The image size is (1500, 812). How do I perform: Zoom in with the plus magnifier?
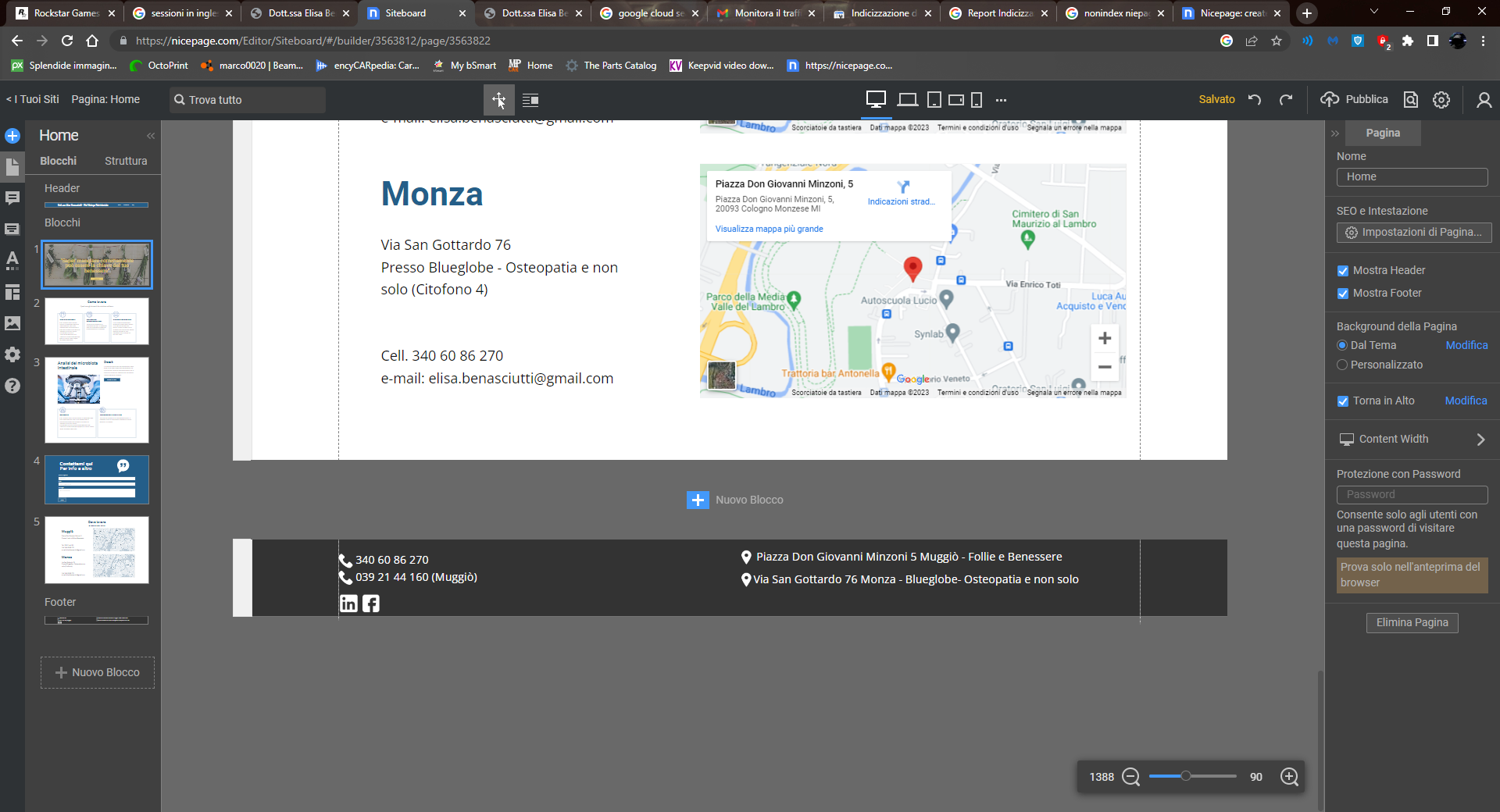[1290, 777]
